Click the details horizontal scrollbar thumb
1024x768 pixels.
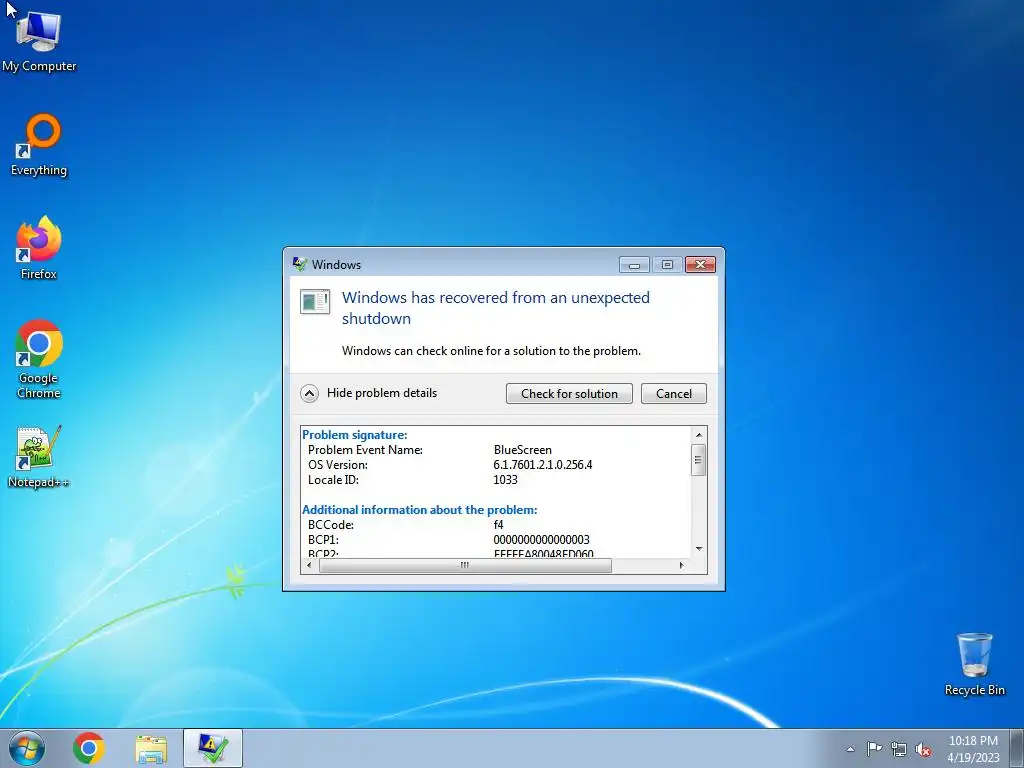pyautogui.click(x=465, y=566)
